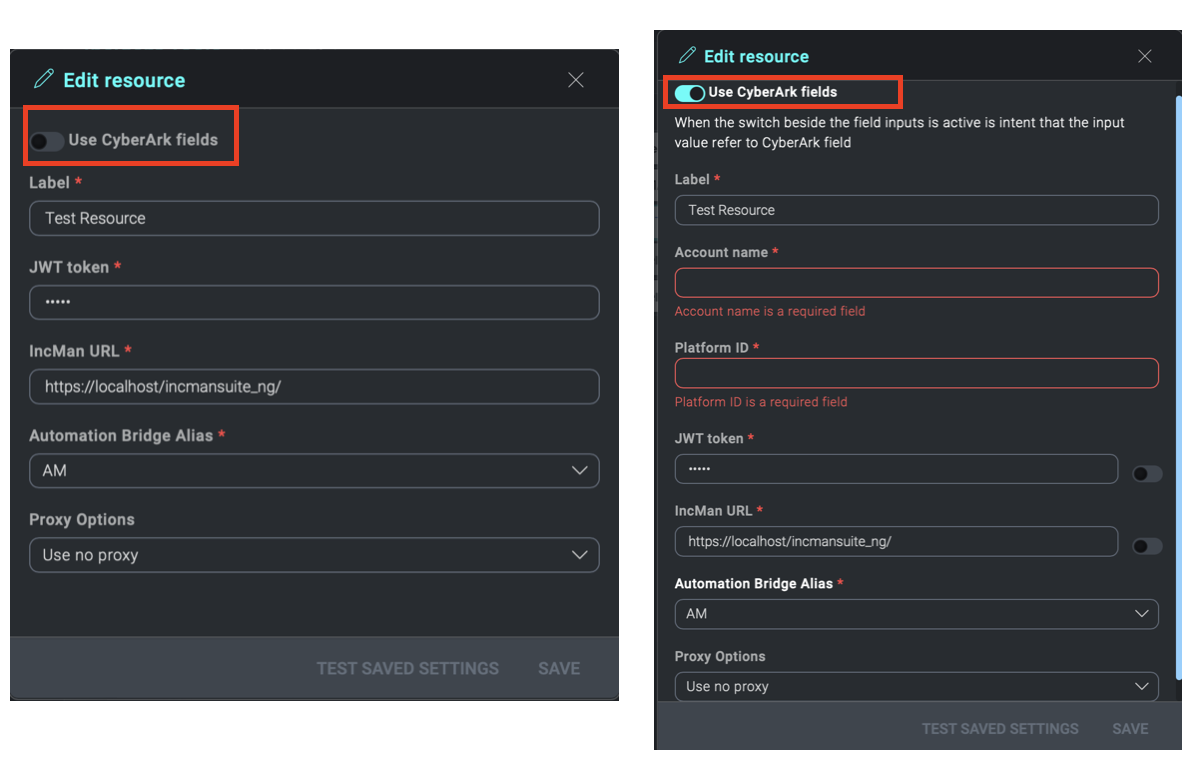Image resolution: width=1184 pixels, height=762 pixels.
Task: Close the Edit resource dialog without CyberArk enabled
Action: 576,80
